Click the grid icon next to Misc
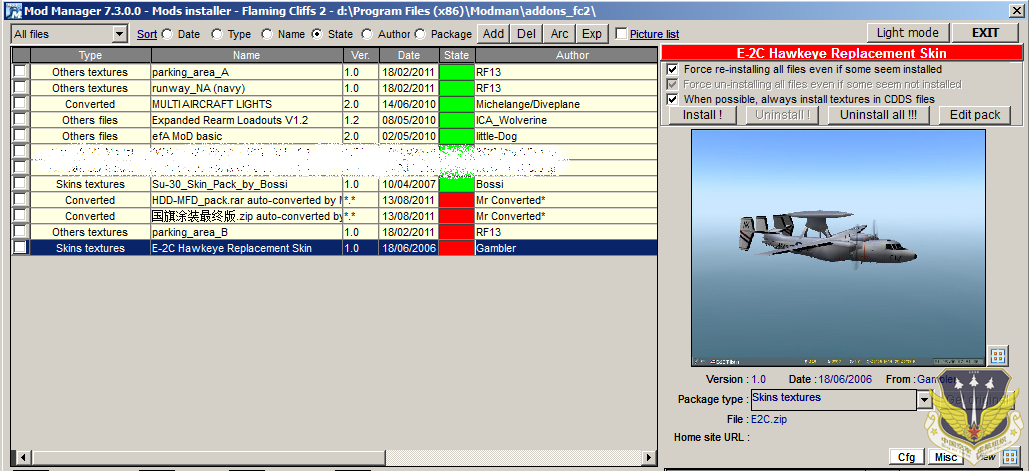This screenshot has height=471, width=1029. pyautogui.click(x=1011, y=457)
